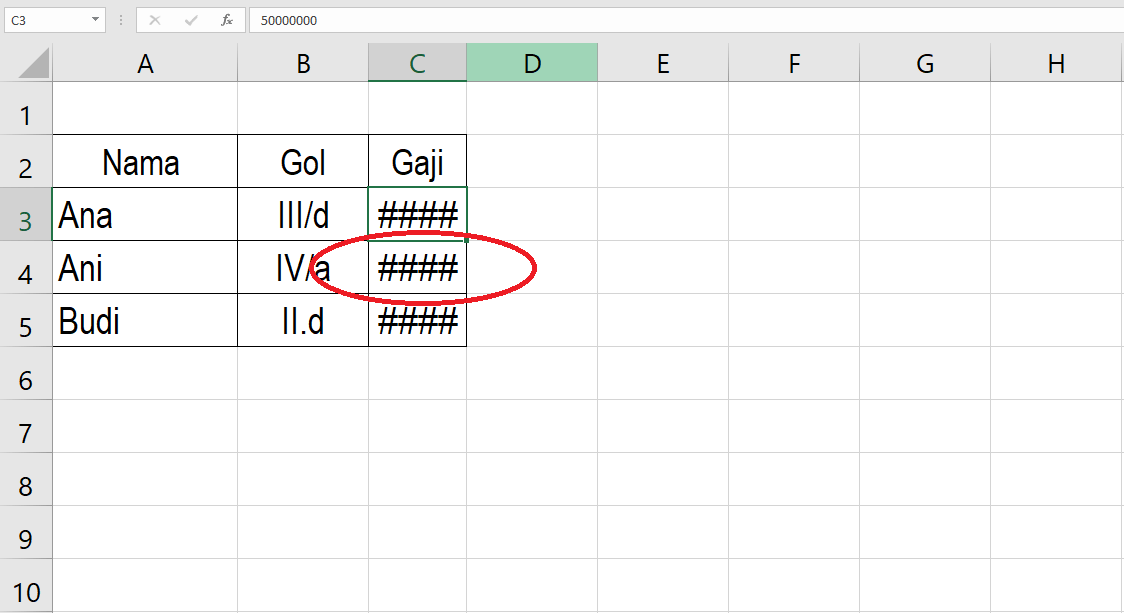Click the cell containing Nama
Image resolution: width=1124 pixels, height=613 pixels.
point(145,162)
